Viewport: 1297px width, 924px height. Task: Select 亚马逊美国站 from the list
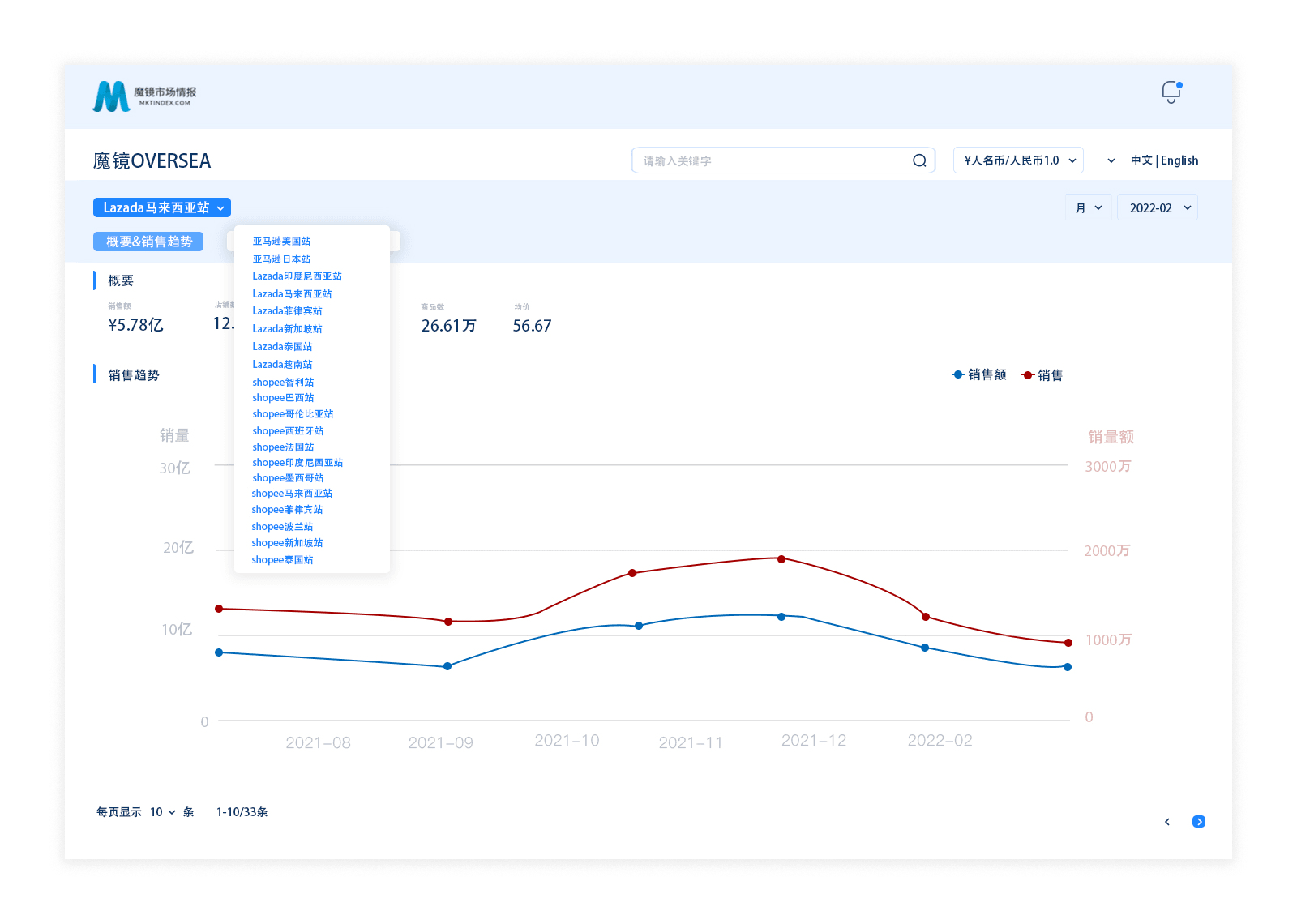point(281,242)
